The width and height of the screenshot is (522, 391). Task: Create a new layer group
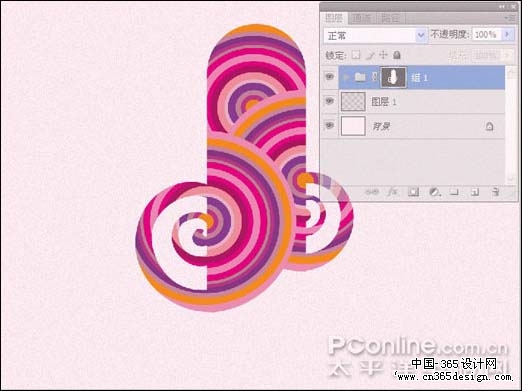[454, 192]
